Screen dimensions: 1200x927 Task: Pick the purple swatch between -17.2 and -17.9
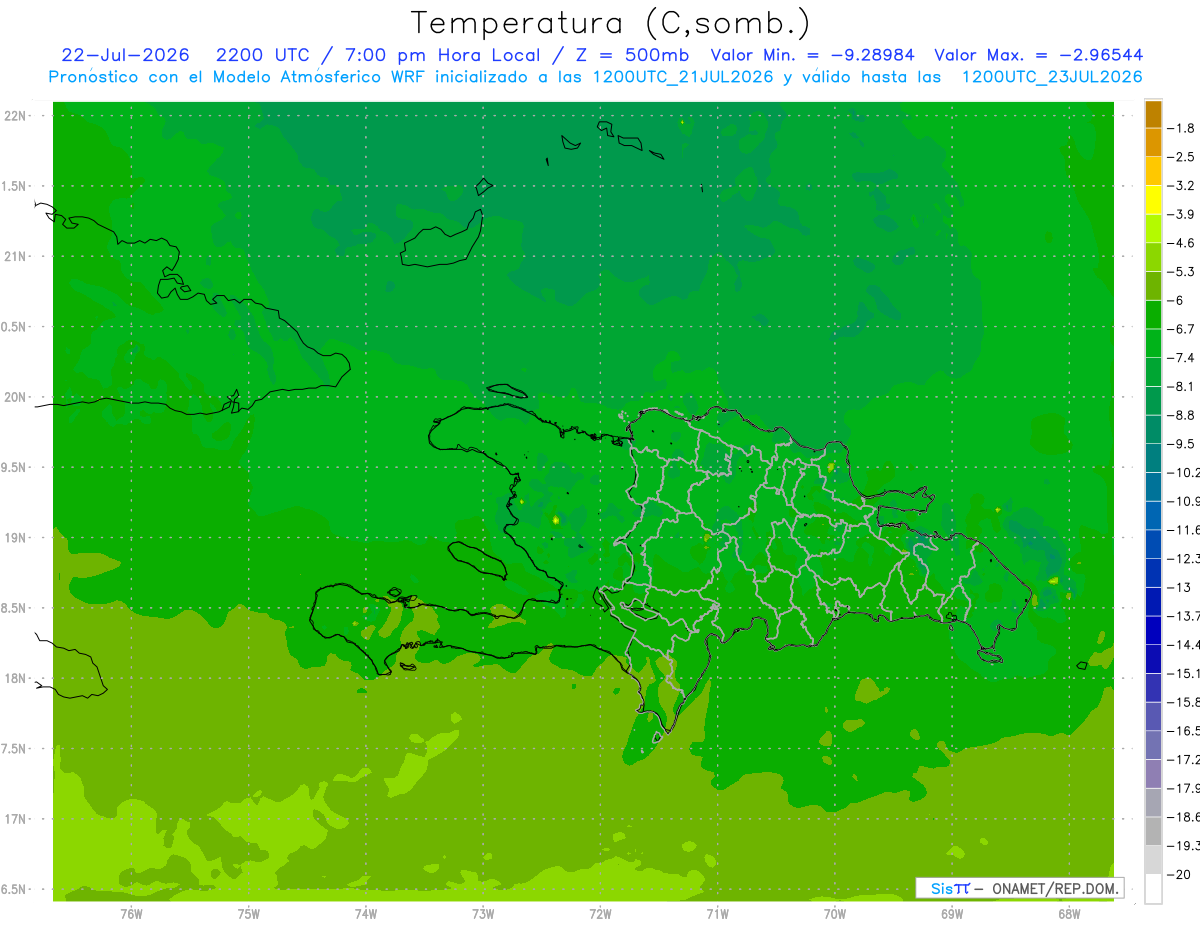coord(1153,774)
